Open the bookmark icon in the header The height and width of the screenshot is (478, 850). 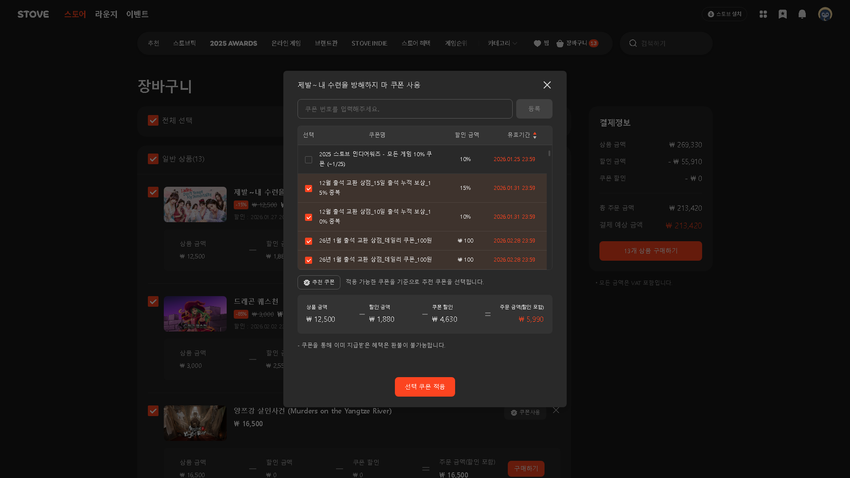tap(782, 14)
